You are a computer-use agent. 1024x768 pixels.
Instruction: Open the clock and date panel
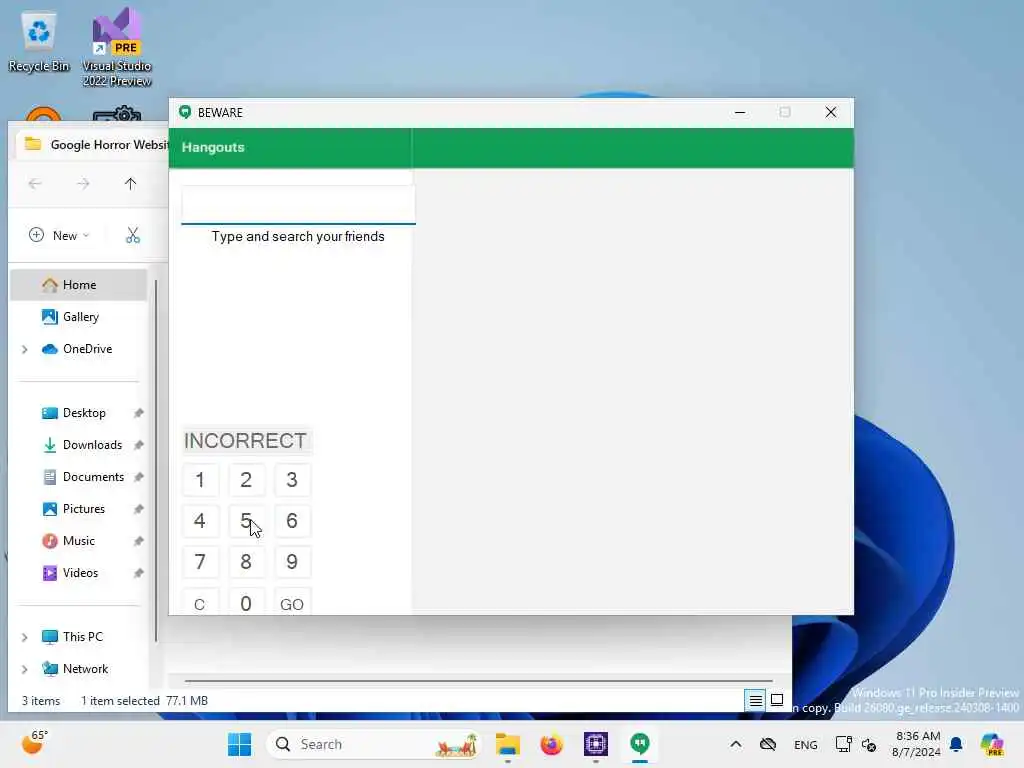(917, 744)
